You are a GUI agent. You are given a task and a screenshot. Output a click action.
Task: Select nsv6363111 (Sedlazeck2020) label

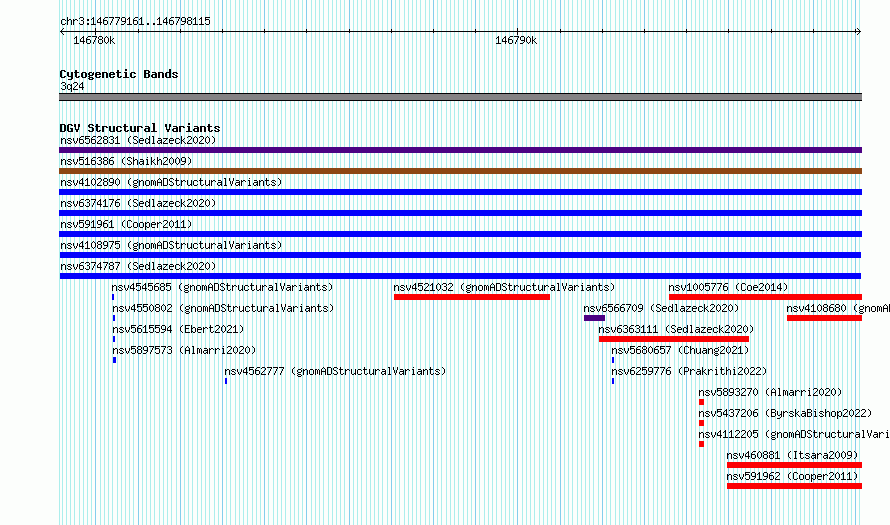[x=676, y=329]
